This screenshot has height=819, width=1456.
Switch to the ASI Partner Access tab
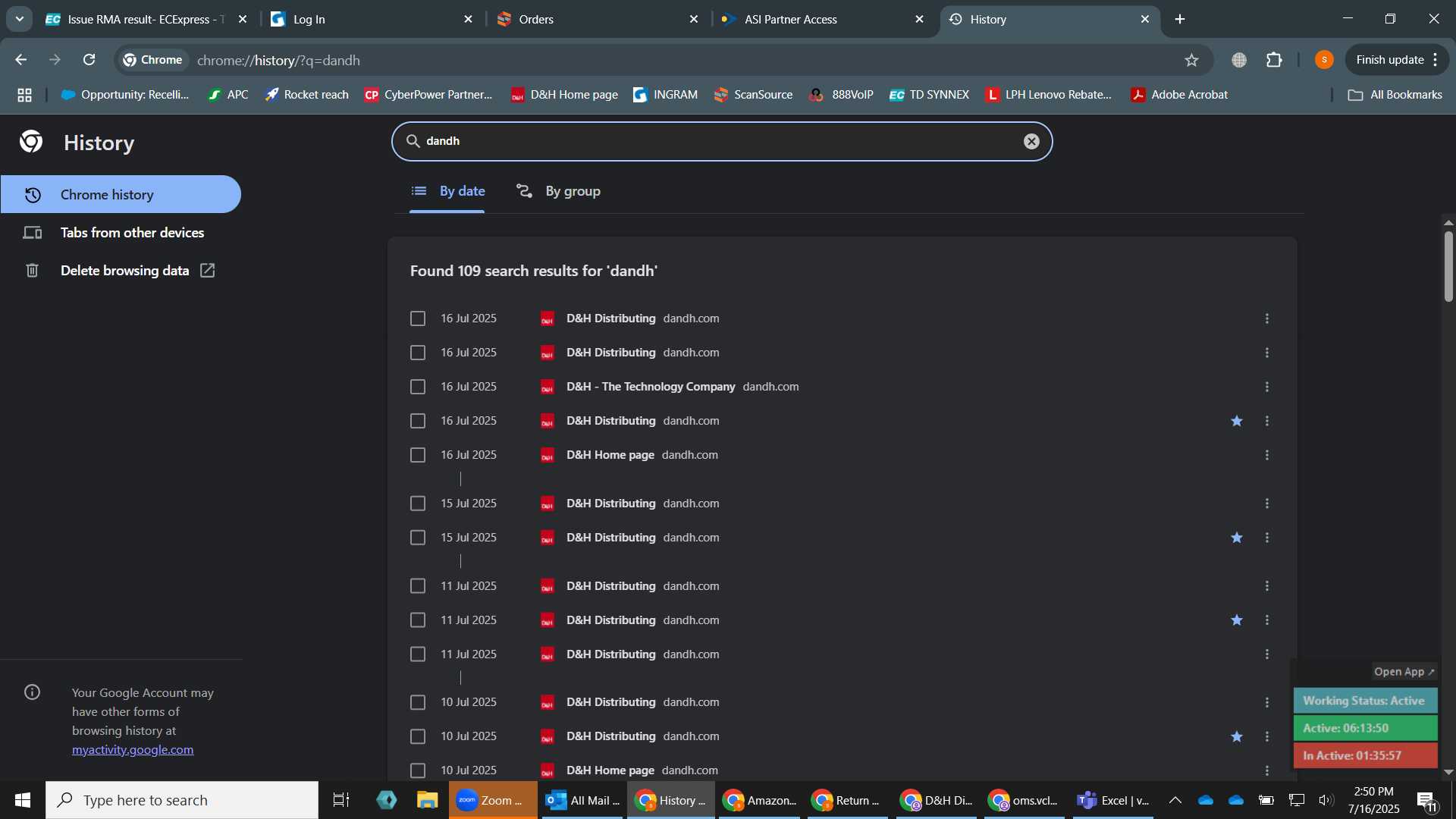824,19
